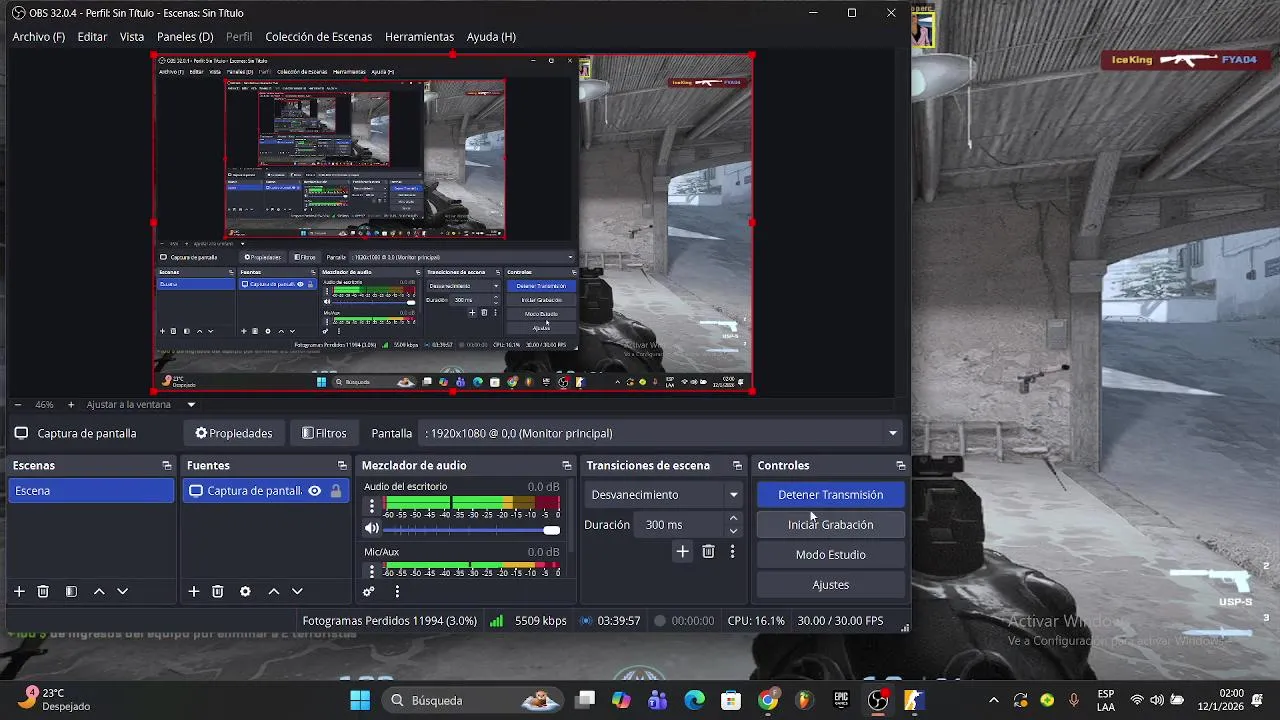Click Fotogramas Perdidos status text
Viewport: 1280px width, 720px height.
click(389, 621)
